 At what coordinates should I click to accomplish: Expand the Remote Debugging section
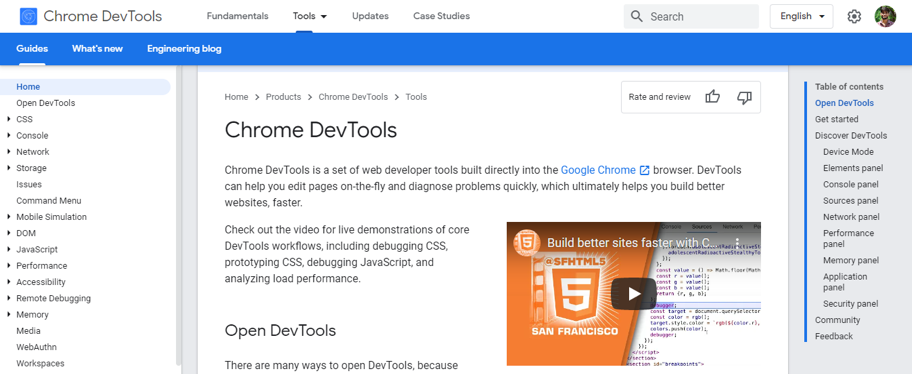9,298
